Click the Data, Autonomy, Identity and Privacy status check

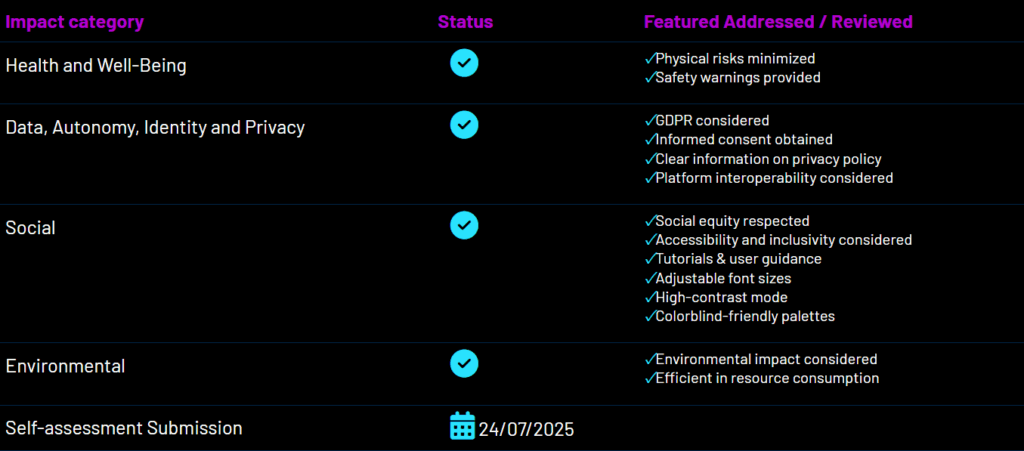[x=464, y=125]
